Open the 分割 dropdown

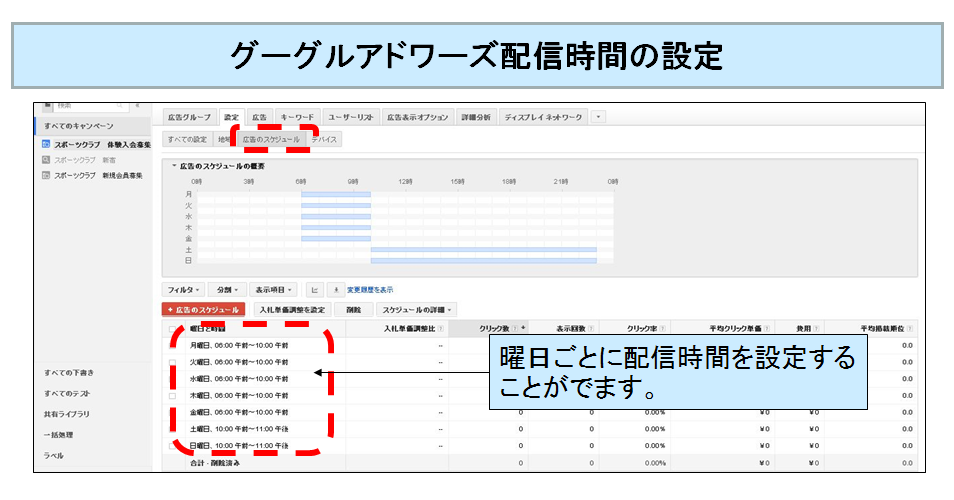tap(227, 290)
